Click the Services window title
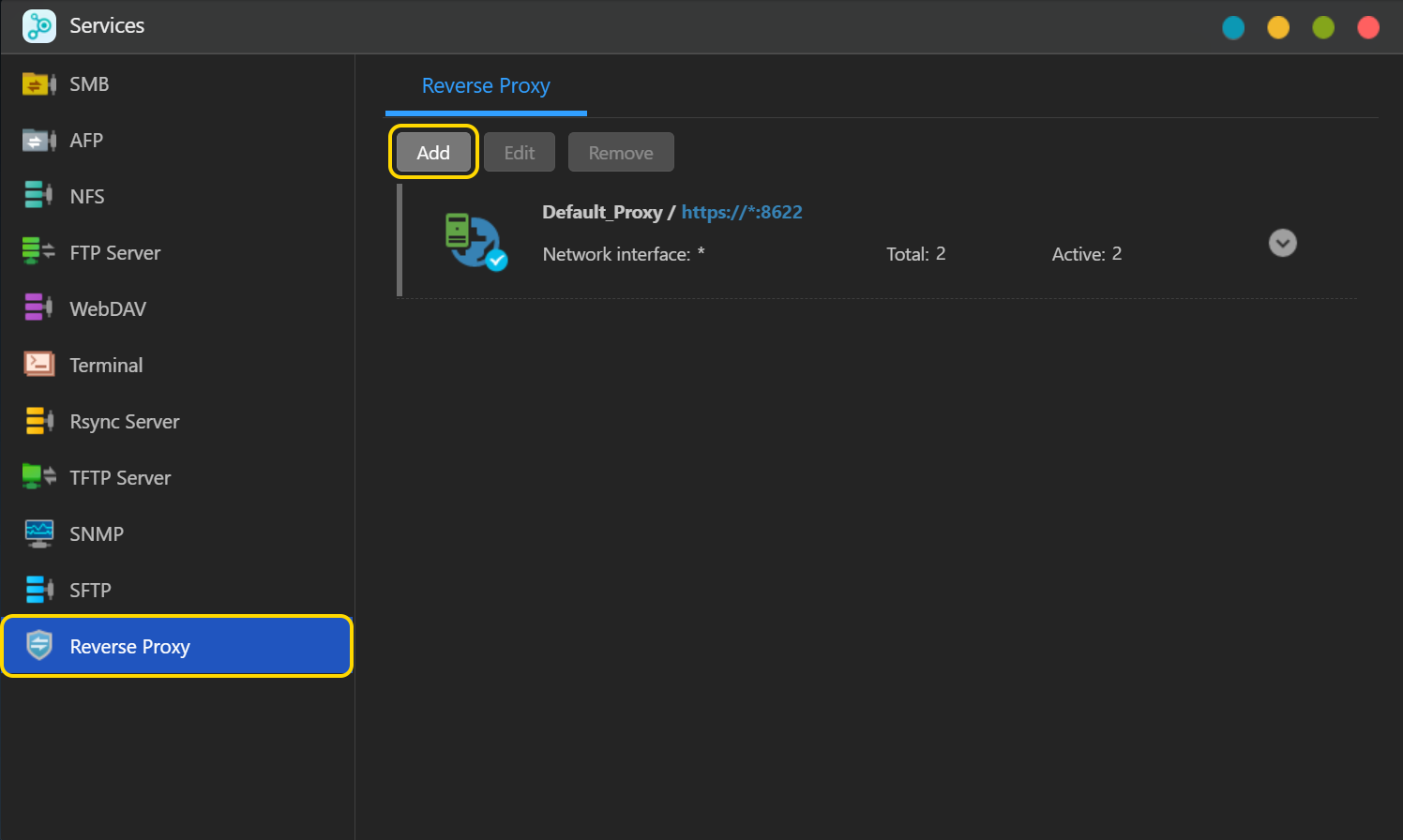The height and width of the screenshot is (840, 1403). tap(107, 26)
